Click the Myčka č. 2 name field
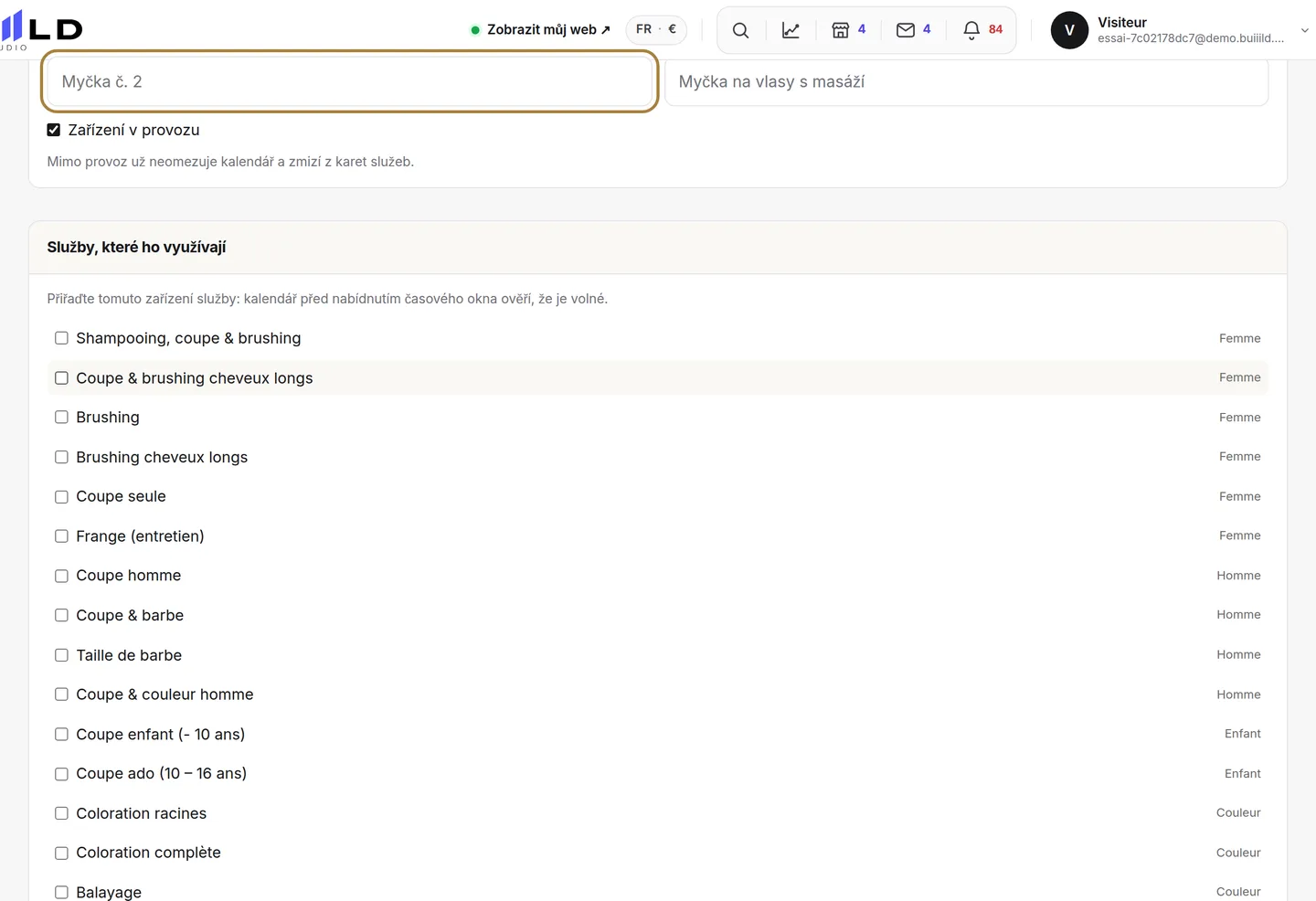The height and width of the screenshot is (901, 1316). tap(349, 81)
